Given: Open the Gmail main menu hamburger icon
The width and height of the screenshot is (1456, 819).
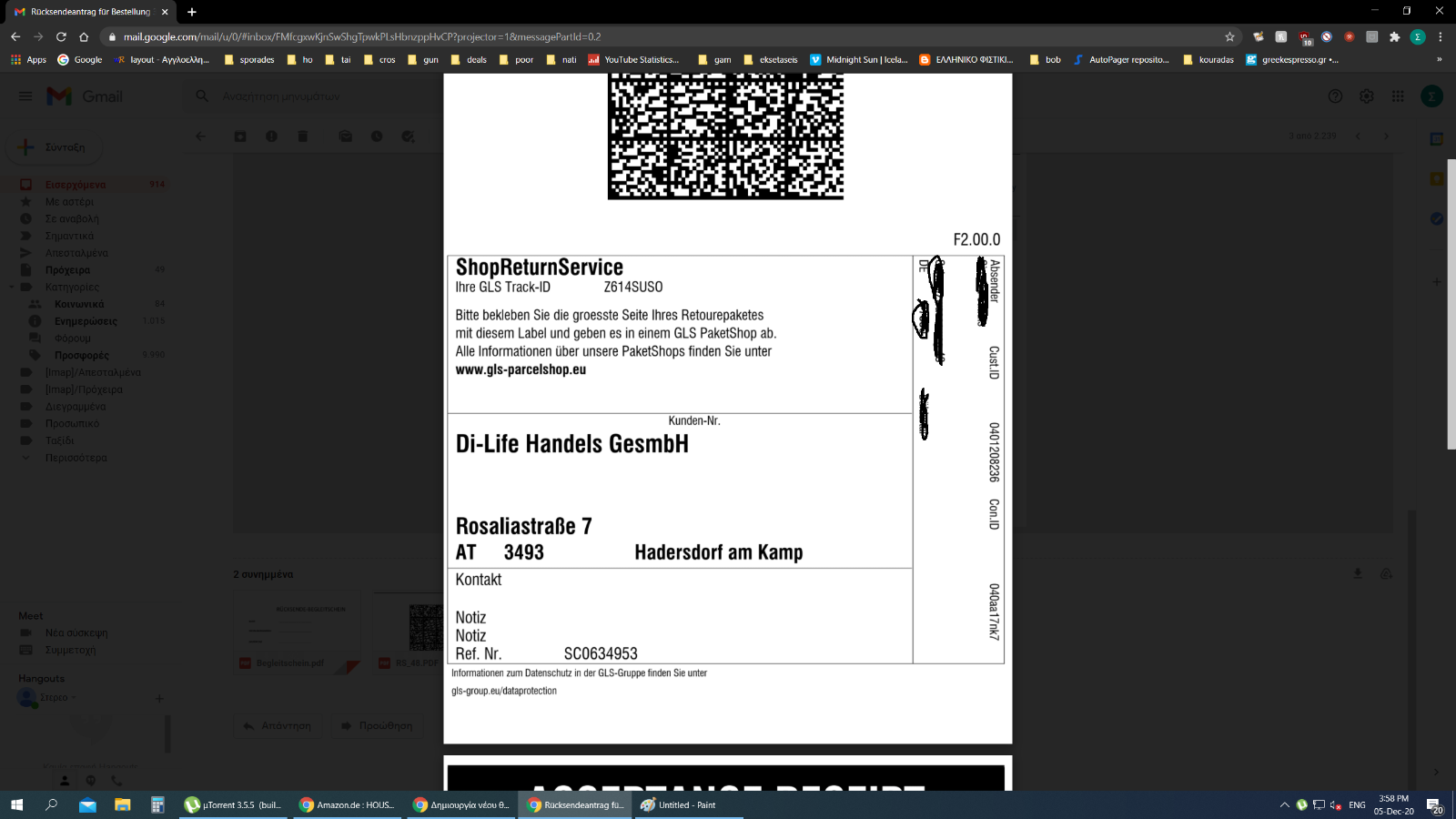Looking at the screenshot, I should [25, 96].
